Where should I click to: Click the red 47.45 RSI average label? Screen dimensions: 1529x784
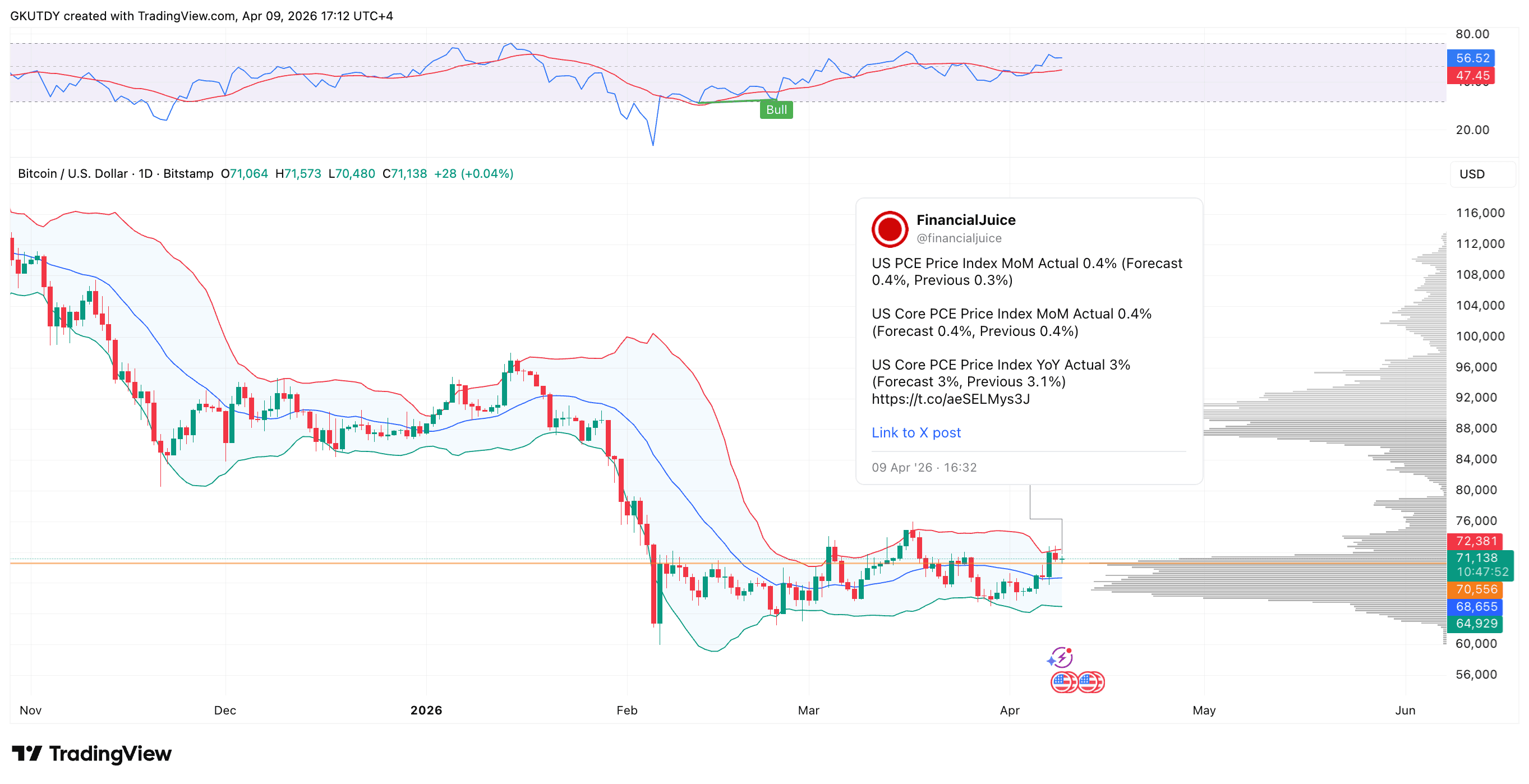pyautogui.click(x=1471, y=75)
